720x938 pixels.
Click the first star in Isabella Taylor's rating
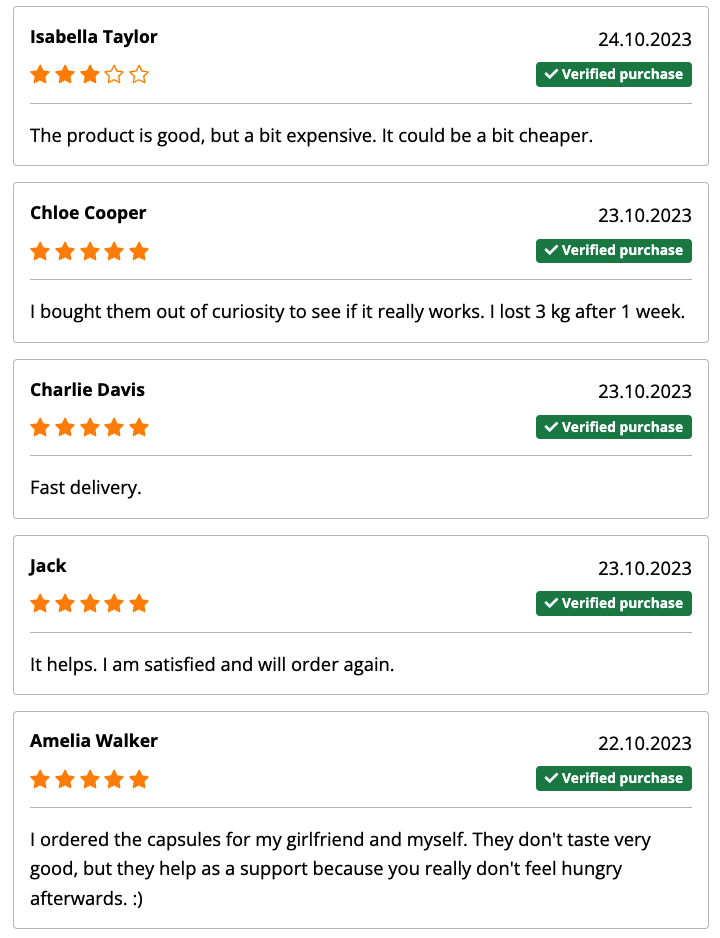point(40,75)
